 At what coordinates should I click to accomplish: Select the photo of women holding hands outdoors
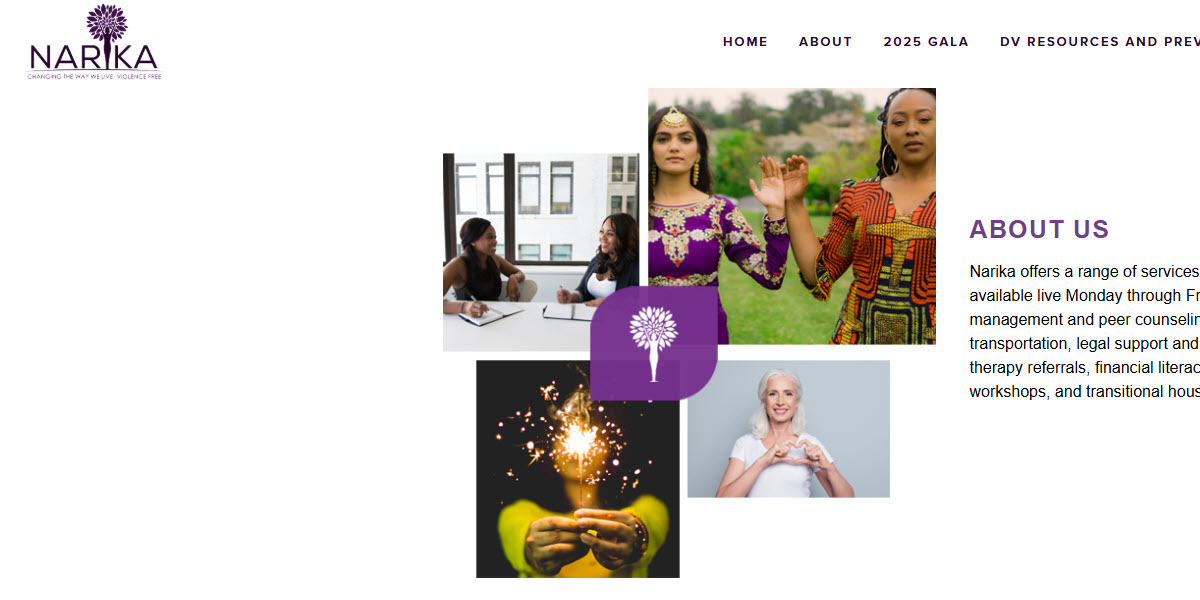click(x=792, y=216)
